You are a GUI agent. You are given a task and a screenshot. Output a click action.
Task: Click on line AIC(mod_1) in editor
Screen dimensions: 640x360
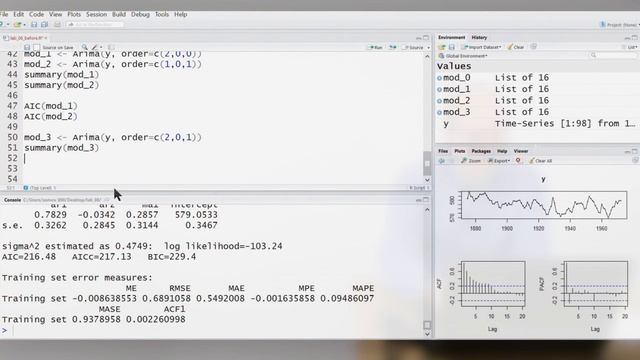(x=51, y=106)
